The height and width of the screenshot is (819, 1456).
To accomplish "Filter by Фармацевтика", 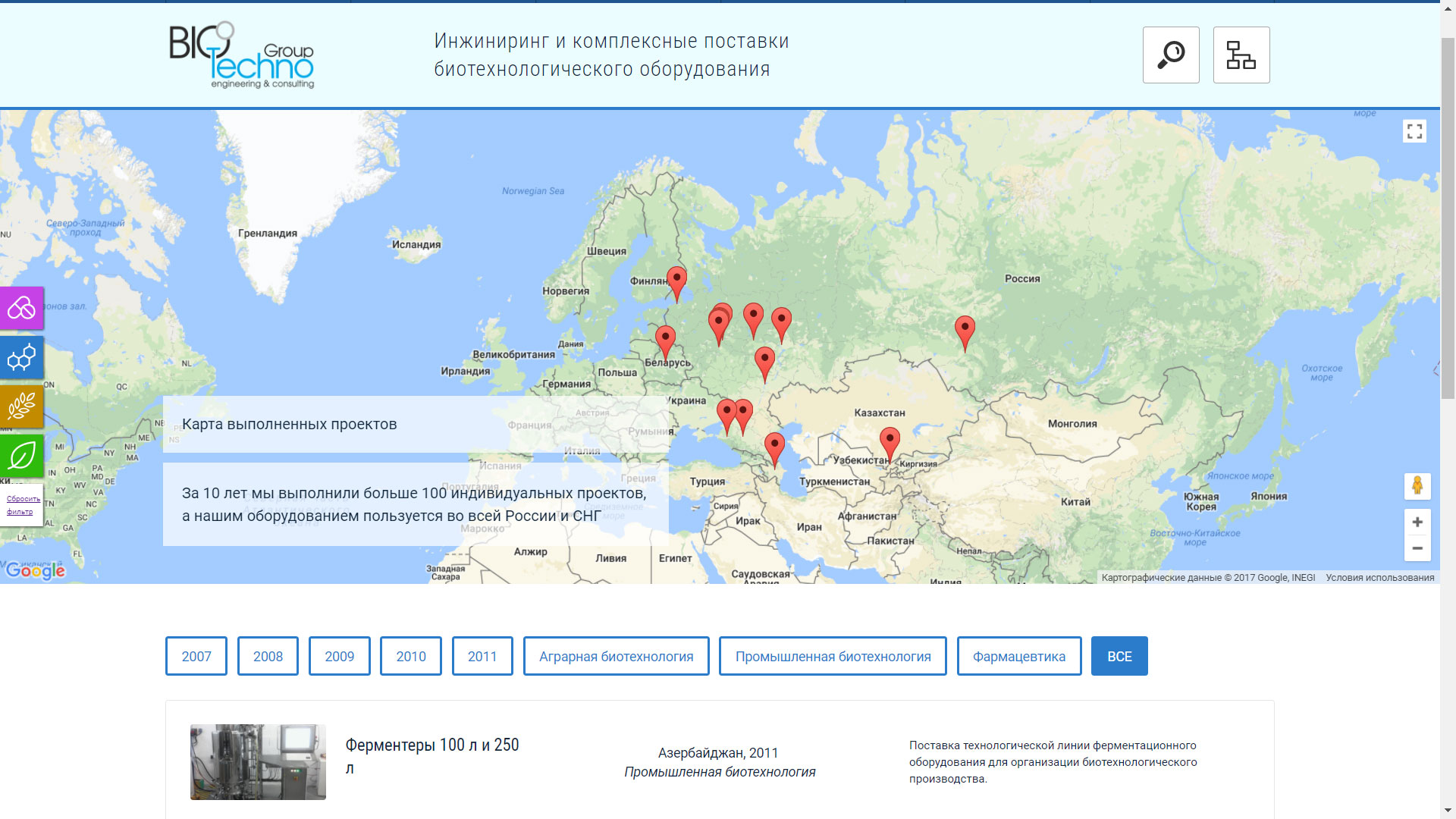I will point(1019,656).
